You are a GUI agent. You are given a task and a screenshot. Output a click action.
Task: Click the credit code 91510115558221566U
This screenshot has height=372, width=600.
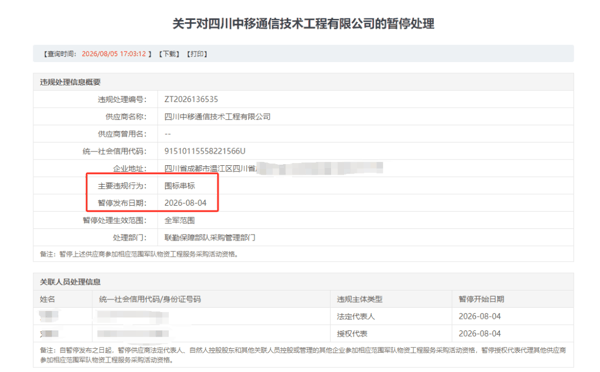pyautogui.click(x=205, y=151)
